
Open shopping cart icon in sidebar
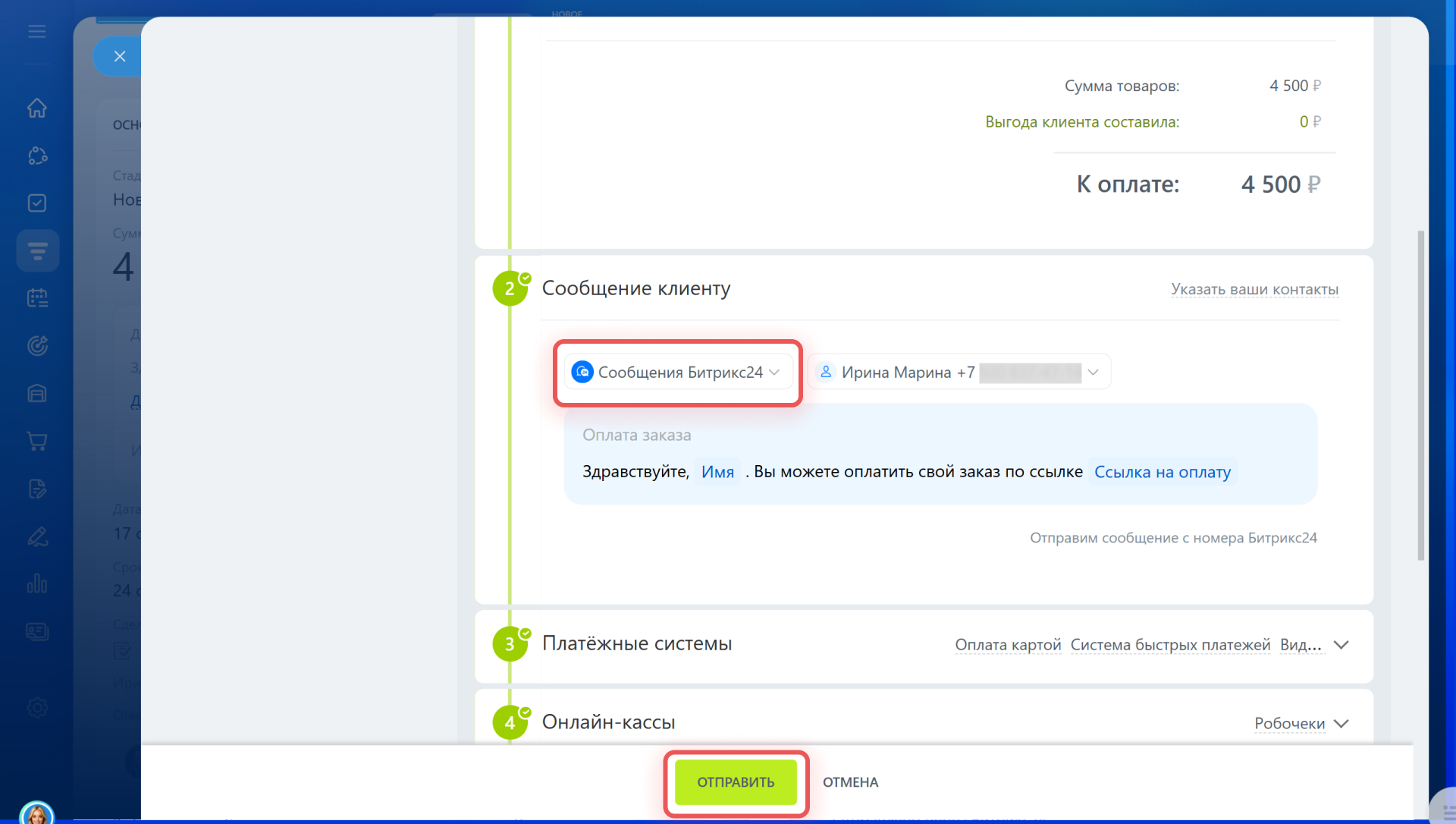point(36,441)
